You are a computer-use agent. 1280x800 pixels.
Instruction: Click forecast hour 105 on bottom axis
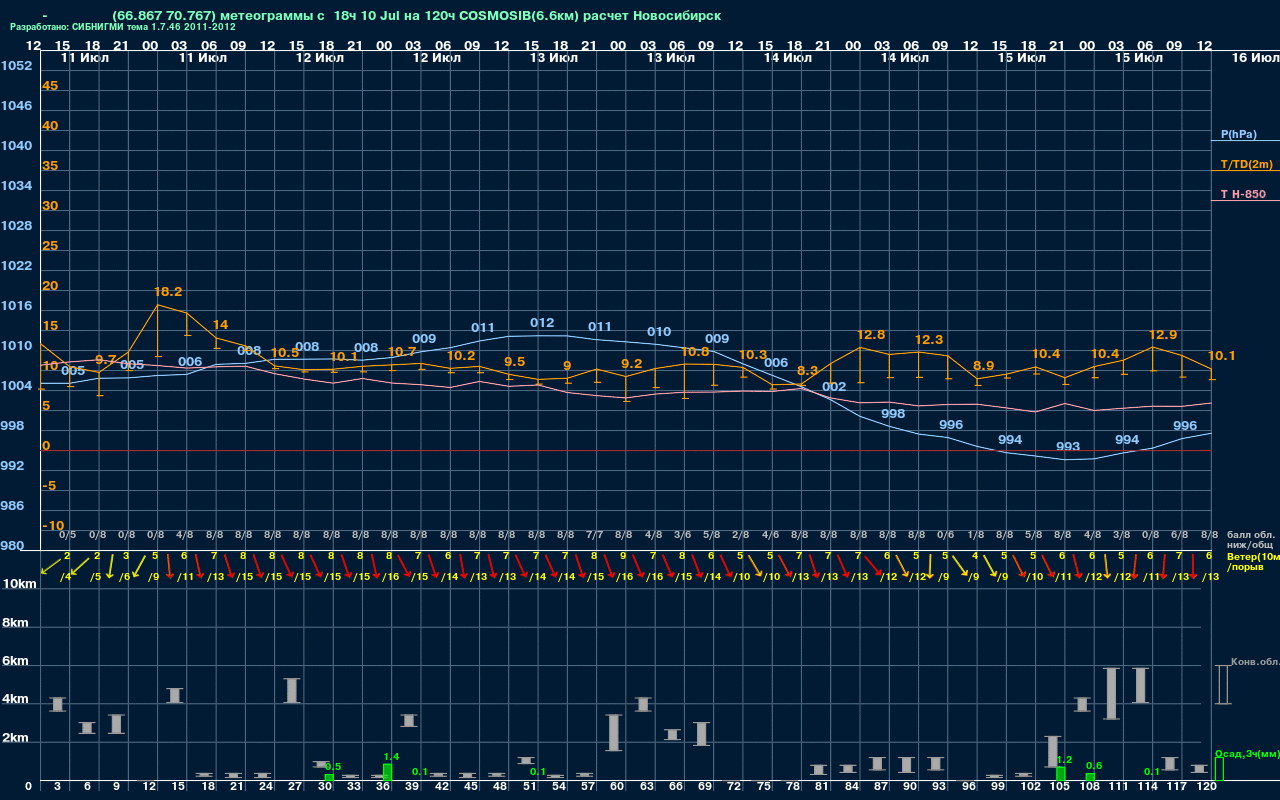pos(1060,787)
